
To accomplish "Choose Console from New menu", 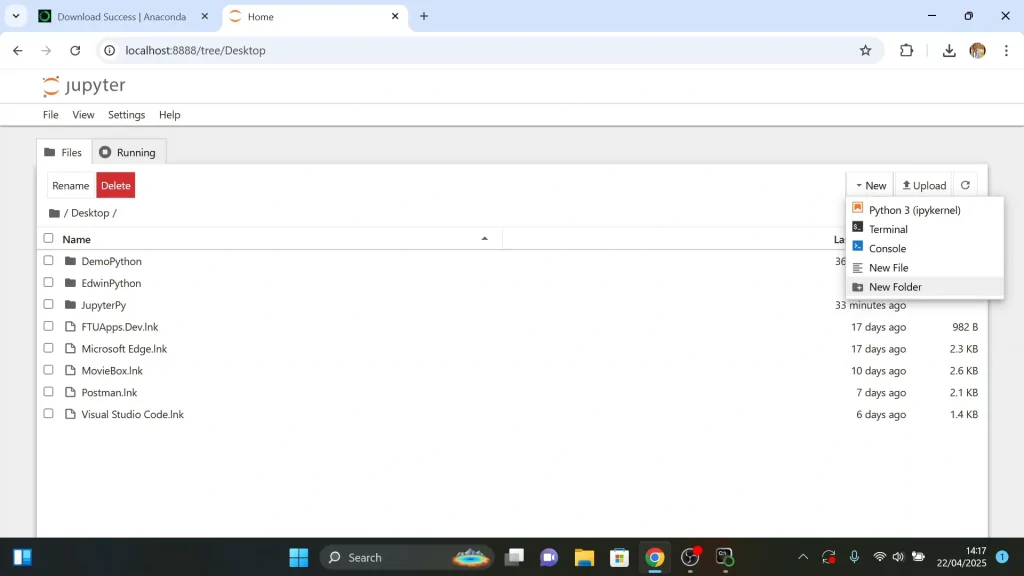I will (925, 248).
